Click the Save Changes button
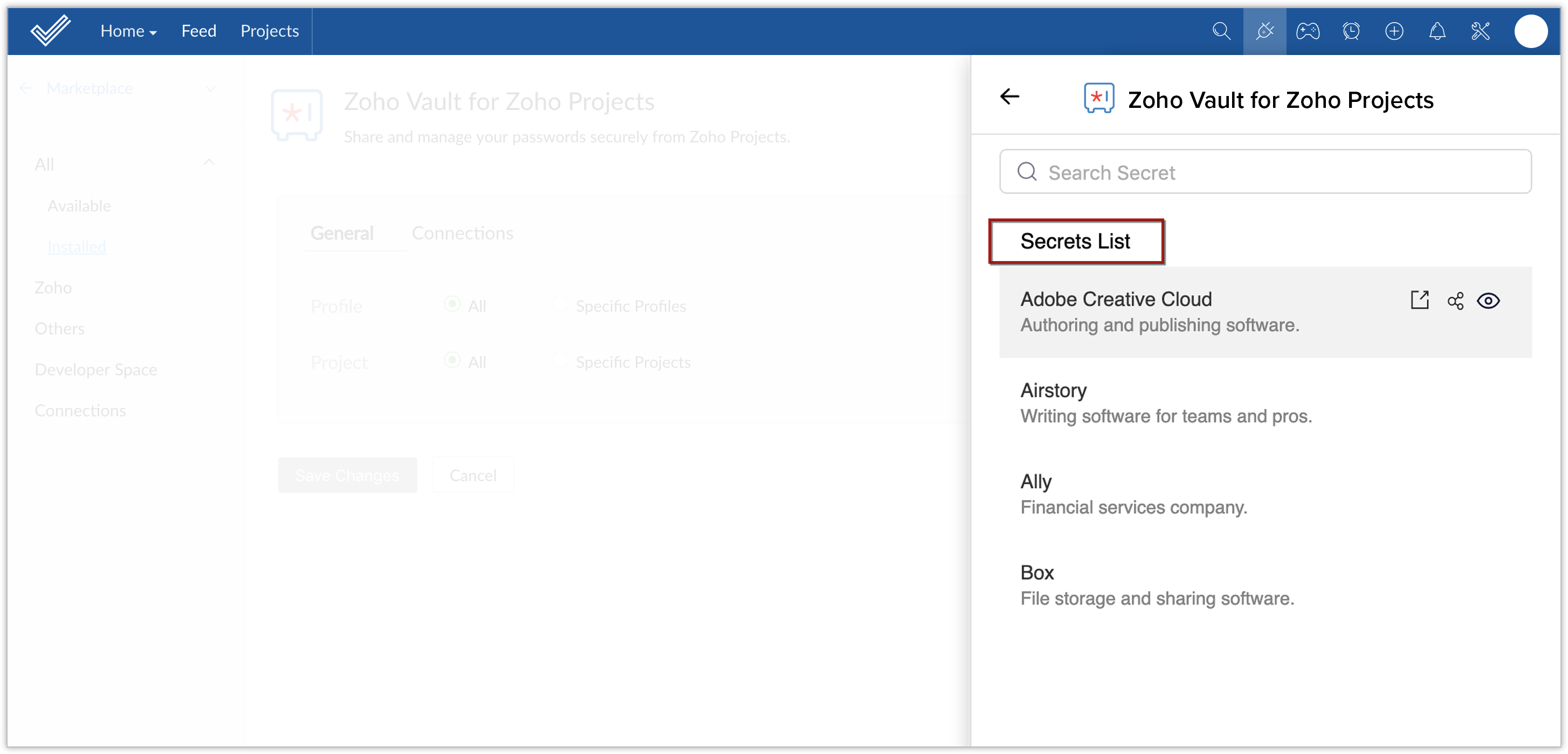 348,475
